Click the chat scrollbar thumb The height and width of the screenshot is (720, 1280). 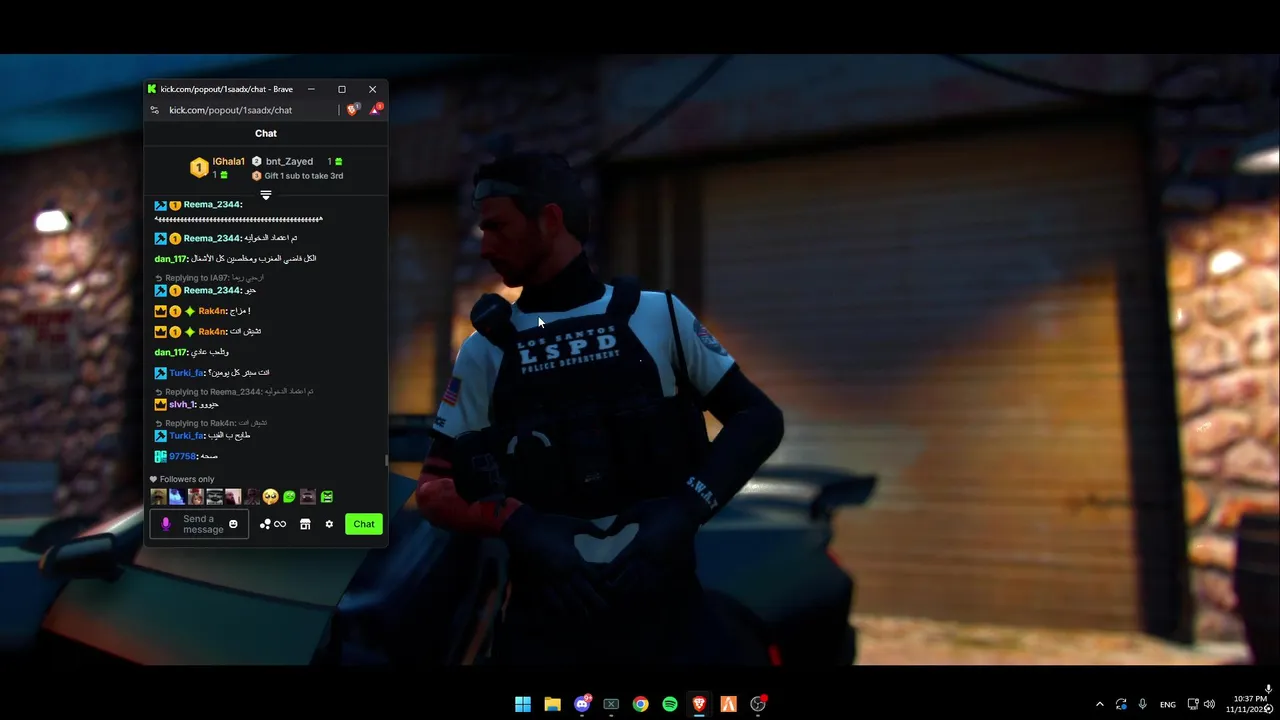coord(386,461)
